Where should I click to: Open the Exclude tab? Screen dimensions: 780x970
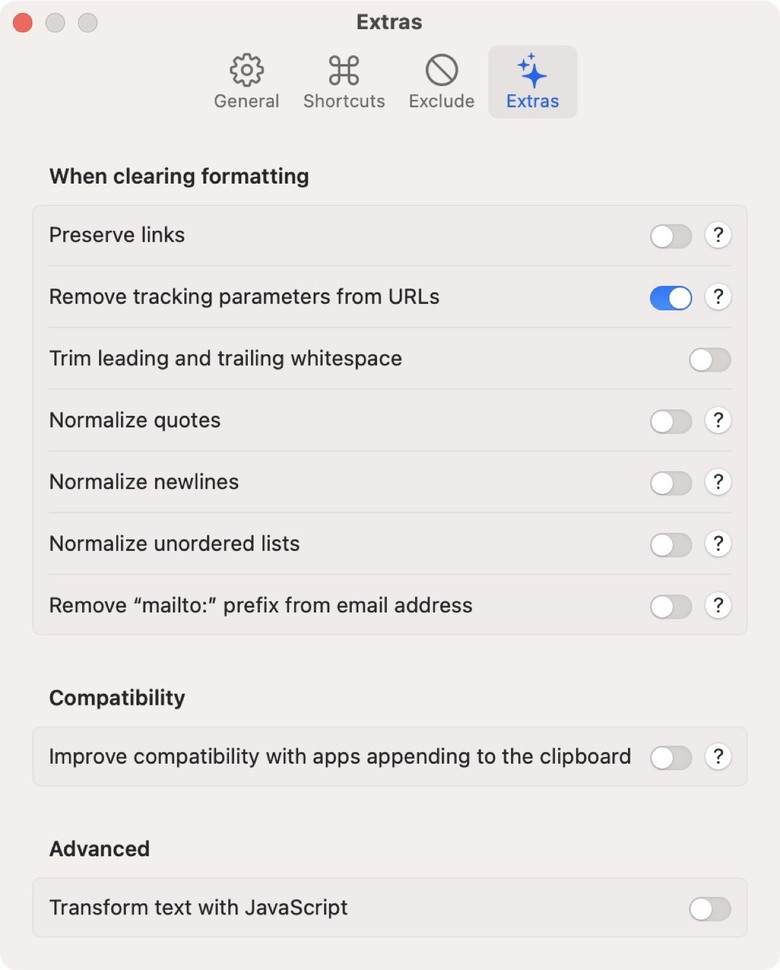[442, 82]
